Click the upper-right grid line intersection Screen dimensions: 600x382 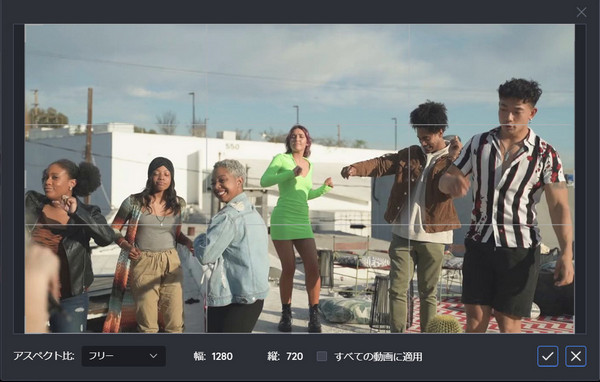pos(409,125)
